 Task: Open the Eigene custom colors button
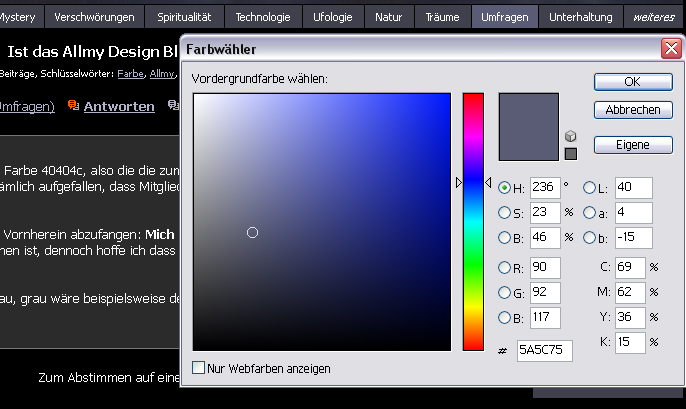633,145
